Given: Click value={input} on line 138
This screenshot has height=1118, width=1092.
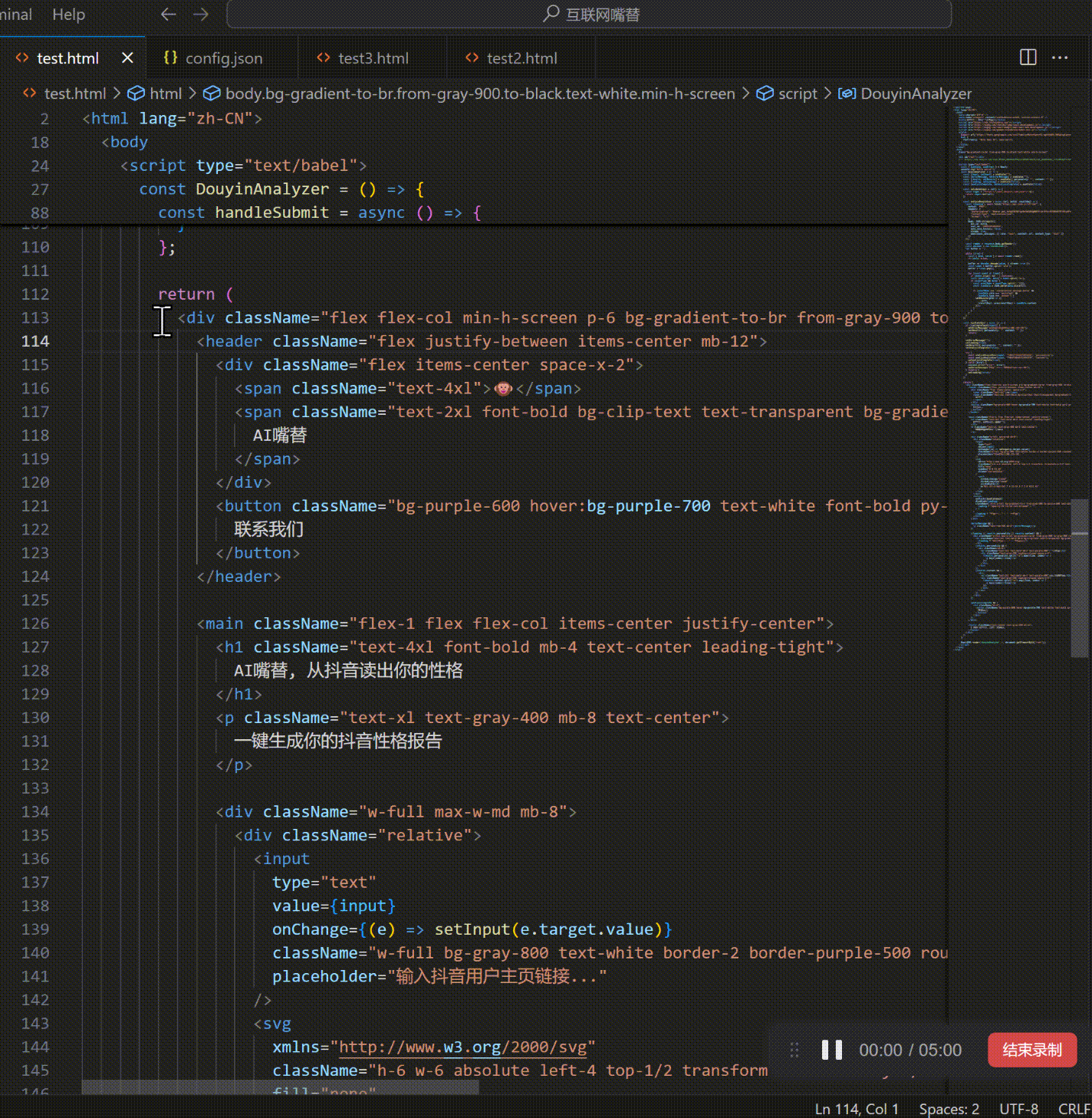Looking at the screenshot, I should (x=334, y=906).
